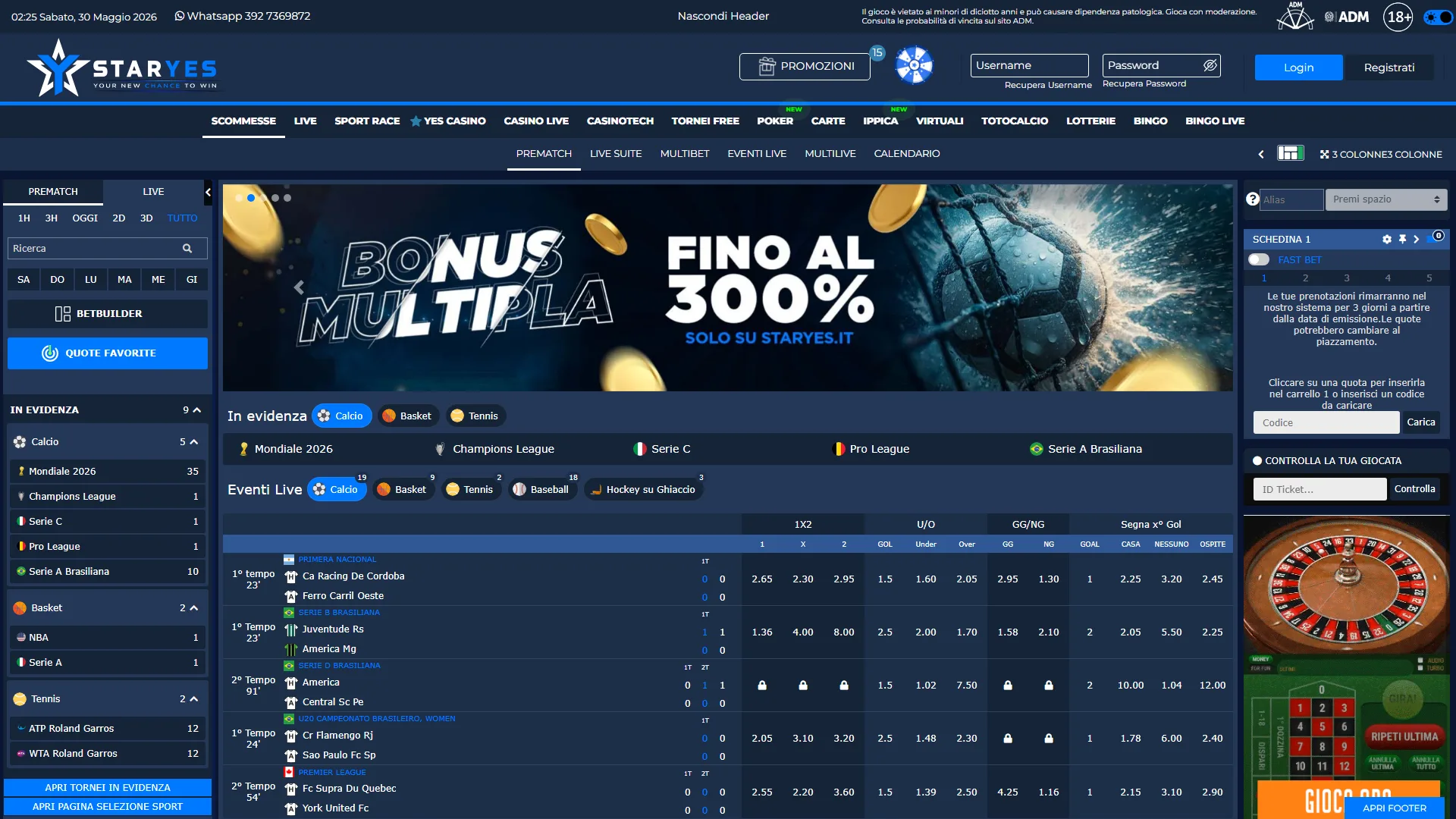The height and width of the screenshot is (819, 1456).
Task: Open ATP Roland Garros in sidebar
Action: point(108,729)
